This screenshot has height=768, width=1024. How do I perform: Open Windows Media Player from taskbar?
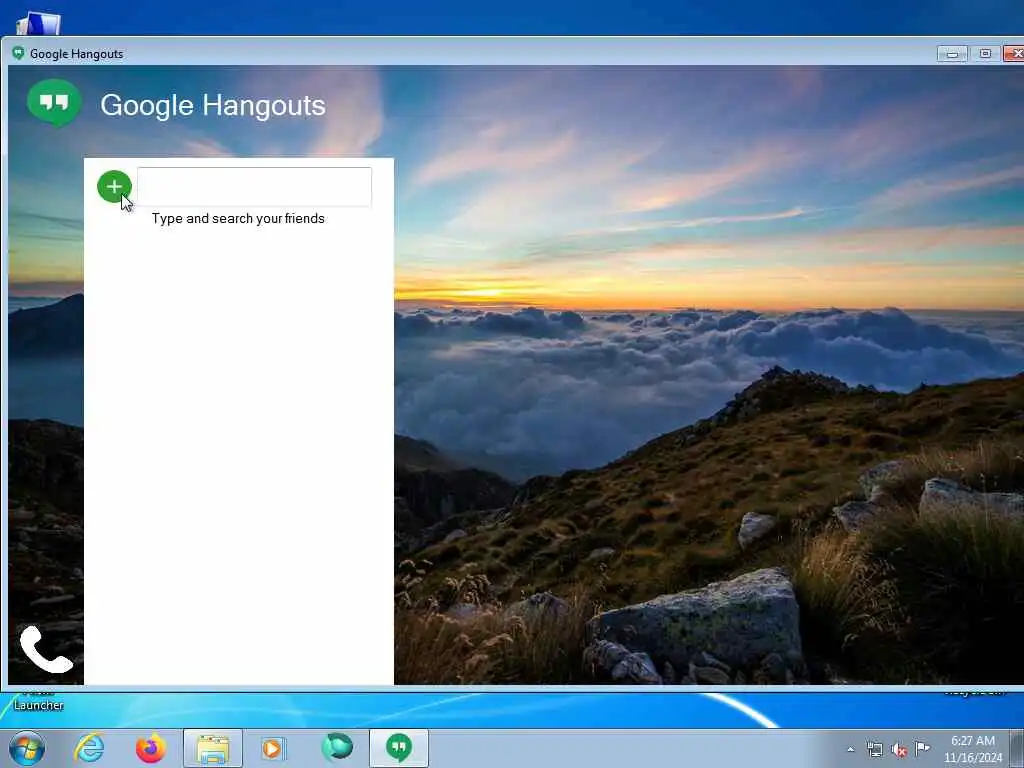[272, 748]
